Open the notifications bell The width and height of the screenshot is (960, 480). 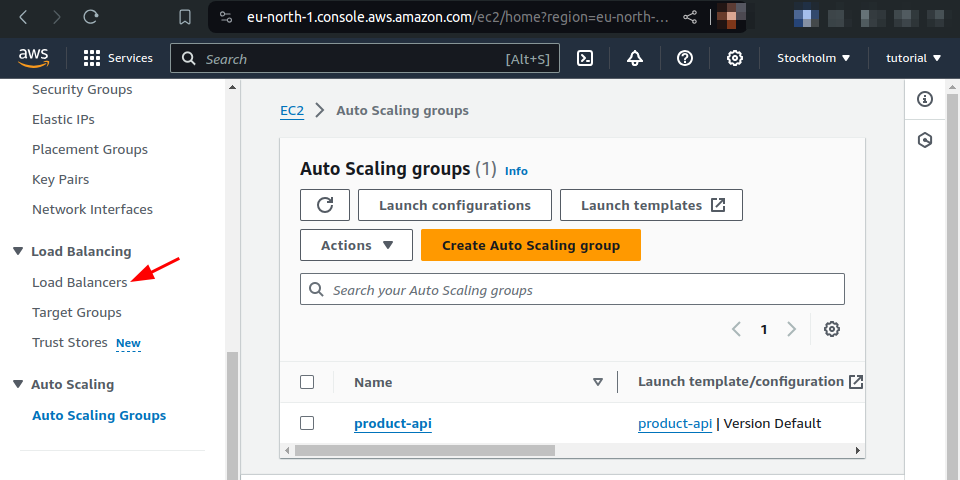[635, 58]
